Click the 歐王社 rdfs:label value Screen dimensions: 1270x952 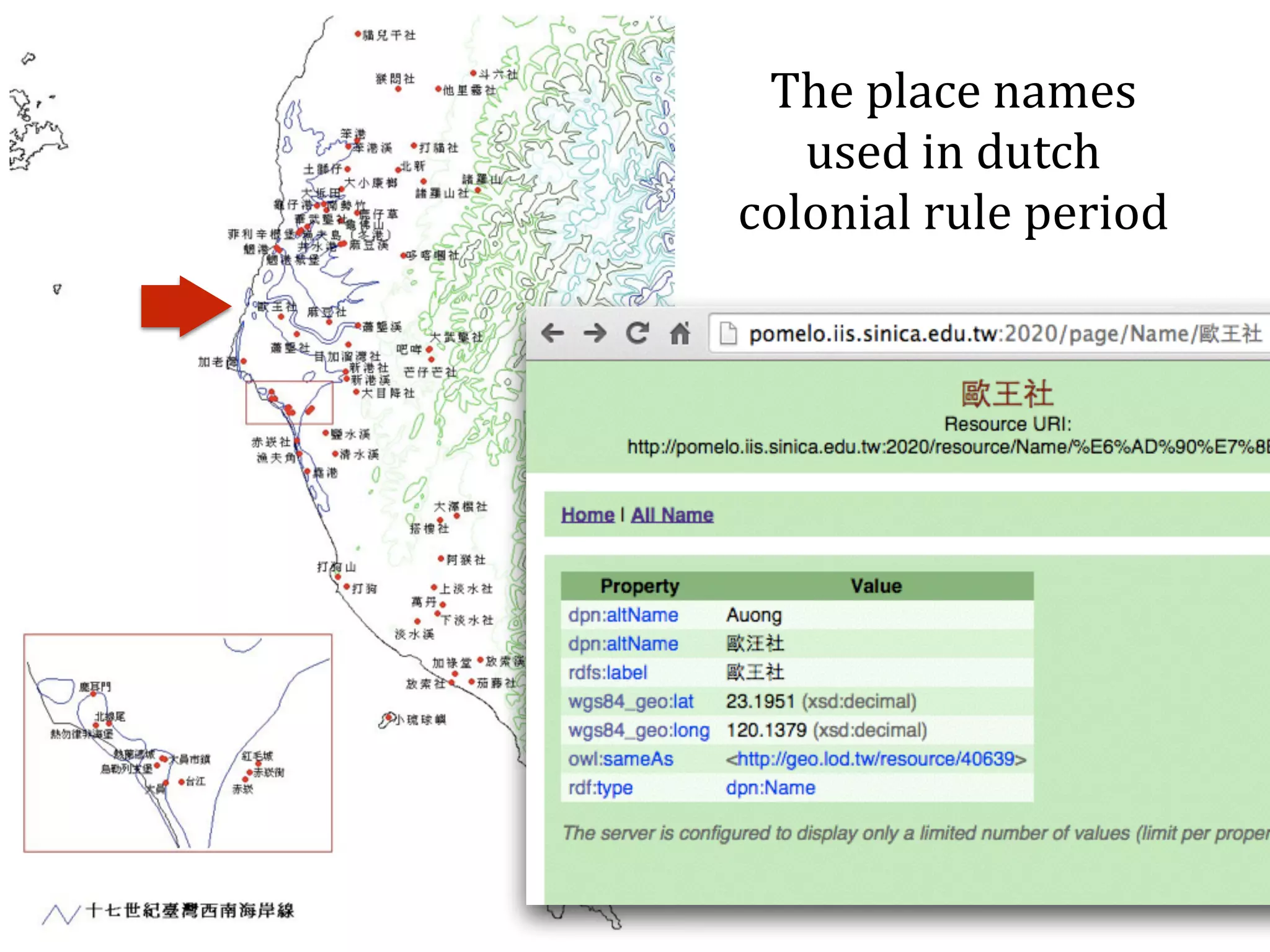pyautogui.click(x=755, y=672)
